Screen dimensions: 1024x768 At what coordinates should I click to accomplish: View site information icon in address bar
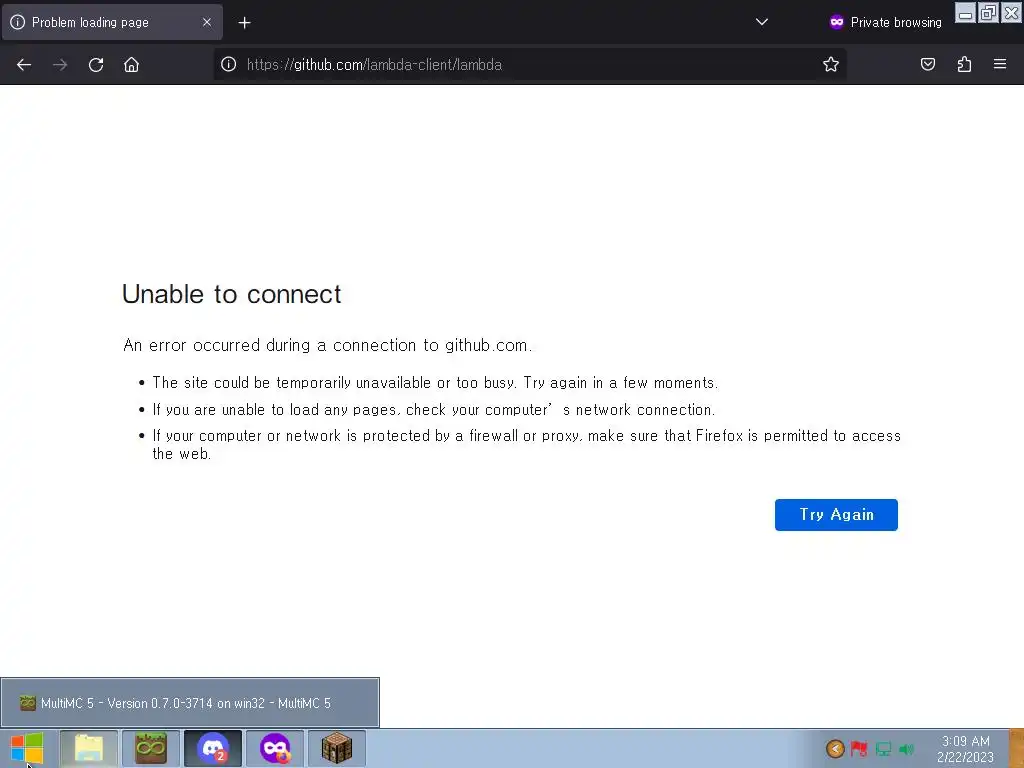coord(229,64)
